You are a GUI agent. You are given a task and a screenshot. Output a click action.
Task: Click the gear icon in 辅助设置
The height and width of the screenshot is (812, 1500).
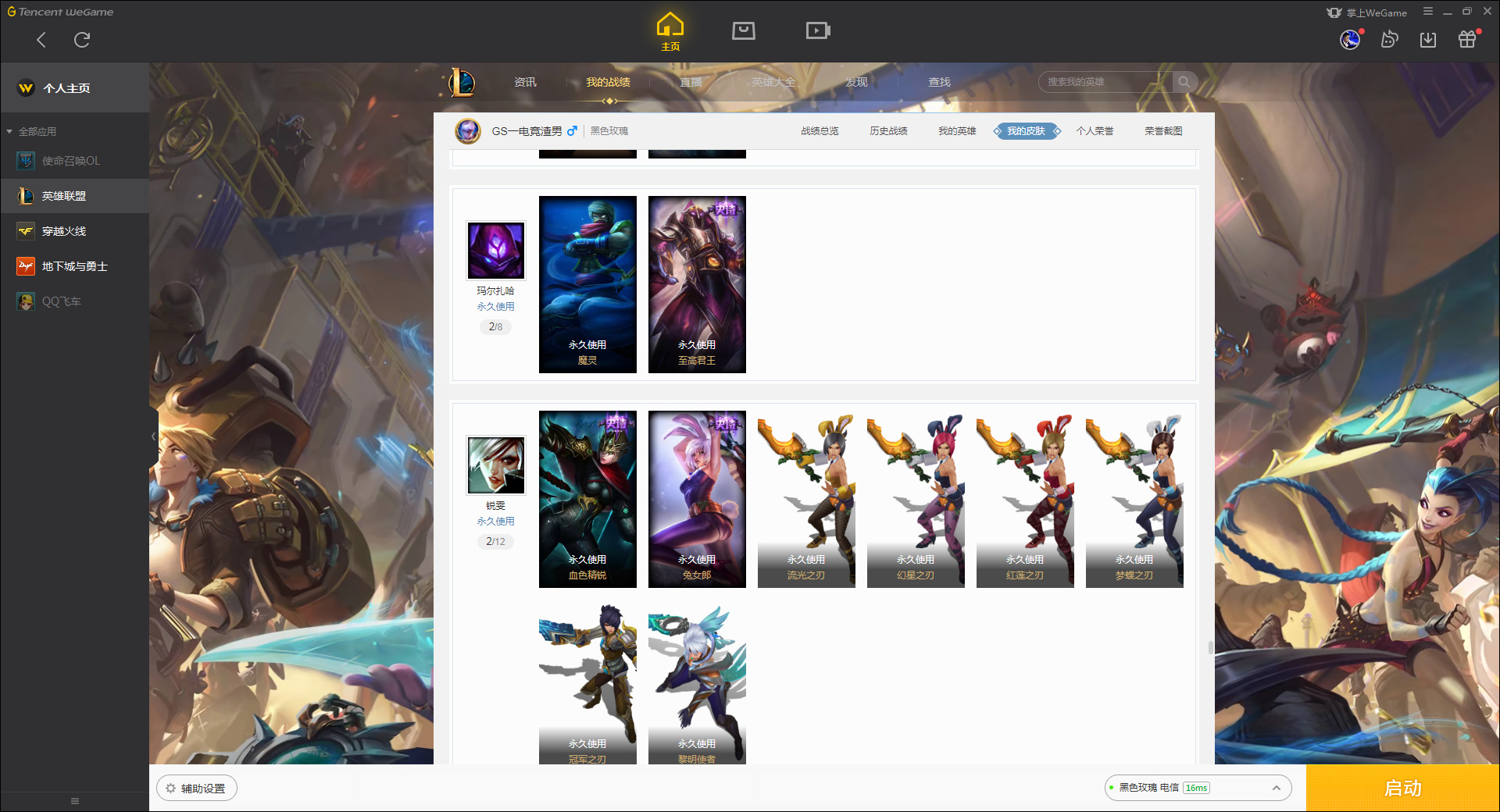point(170,789)
